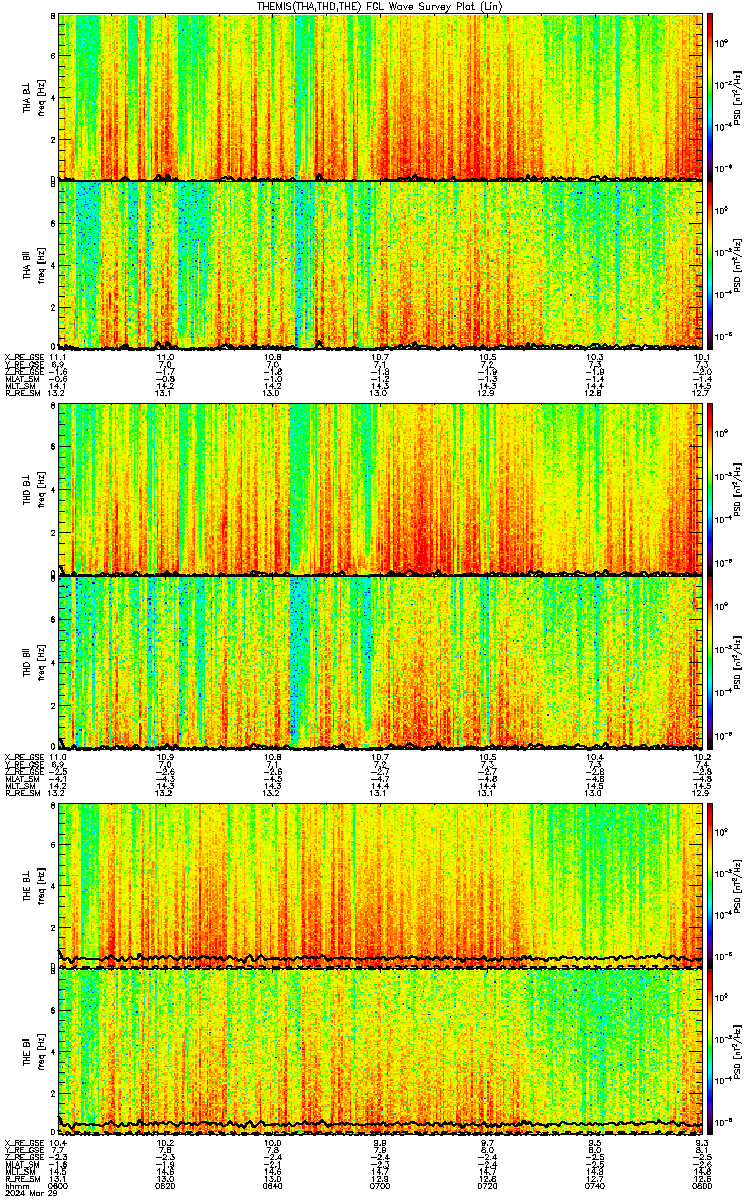This screenshot has height=1200, width=750.
Task: Click the 'THA B⊥ freq [Hz]' axis label
Action: coord(33,97)
